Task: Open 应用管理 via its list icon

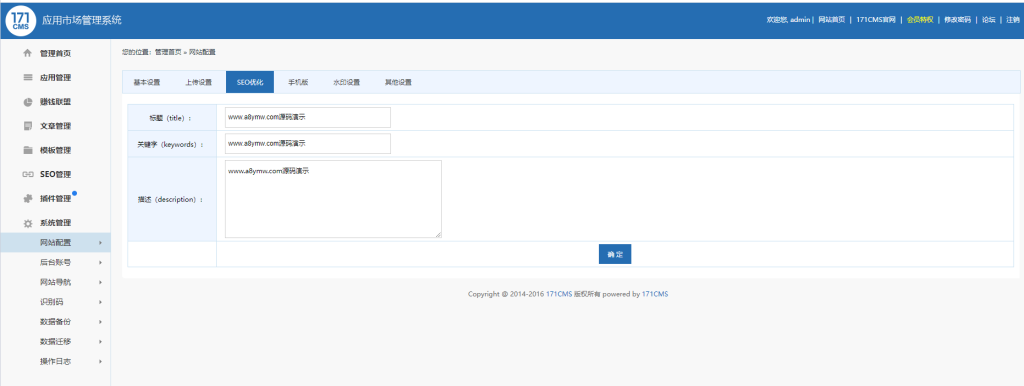Action: coord(27,77)
